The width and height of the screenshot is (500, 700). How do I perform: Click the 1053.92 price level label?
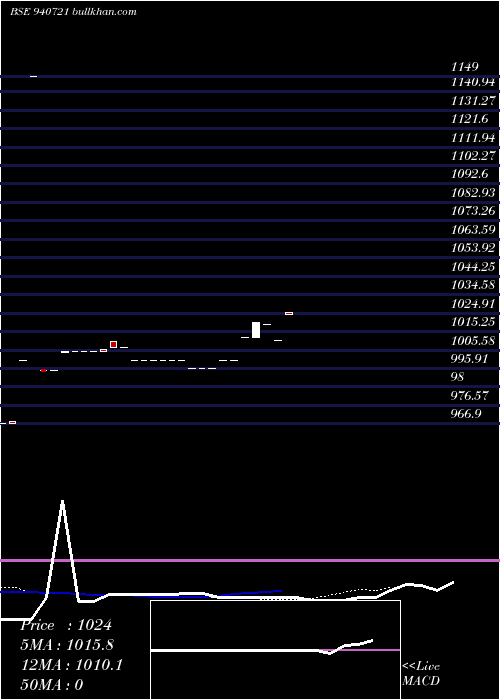473,248
